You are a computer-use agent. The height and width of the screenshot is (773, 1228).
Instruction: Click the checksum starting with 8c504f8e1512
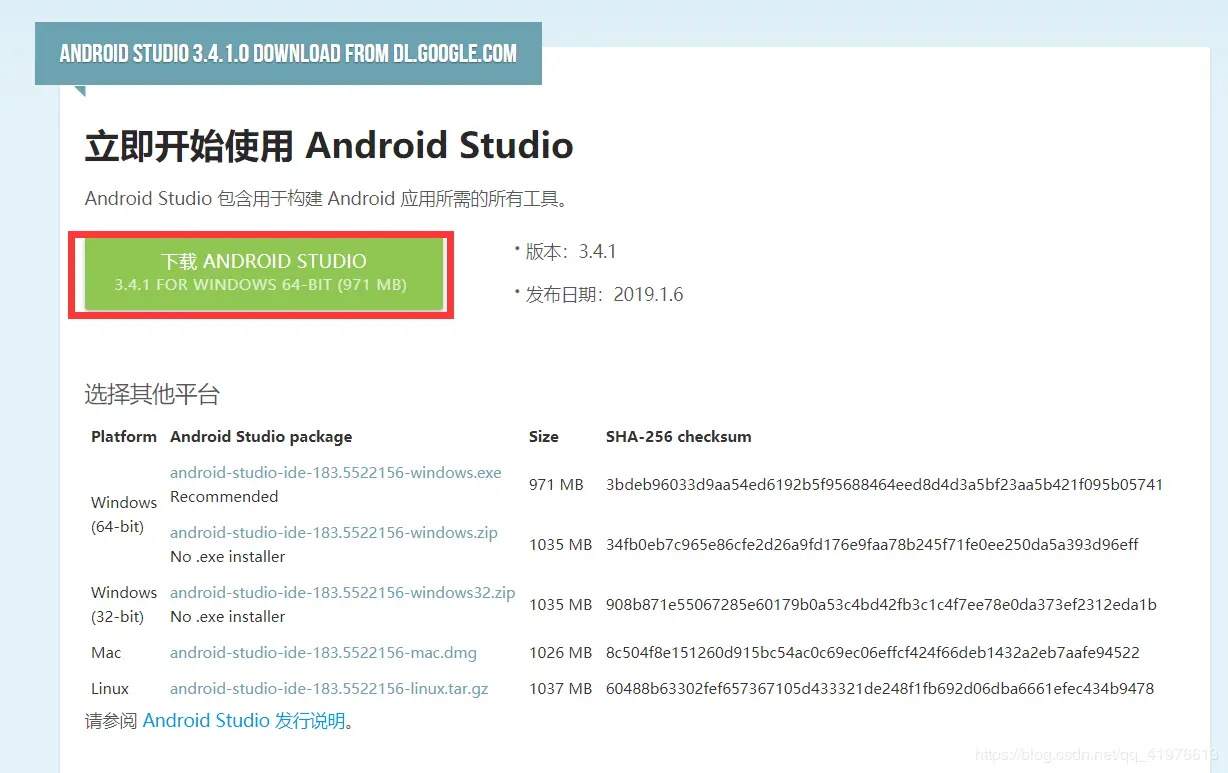pyautogui.click(x=873, y=652)
